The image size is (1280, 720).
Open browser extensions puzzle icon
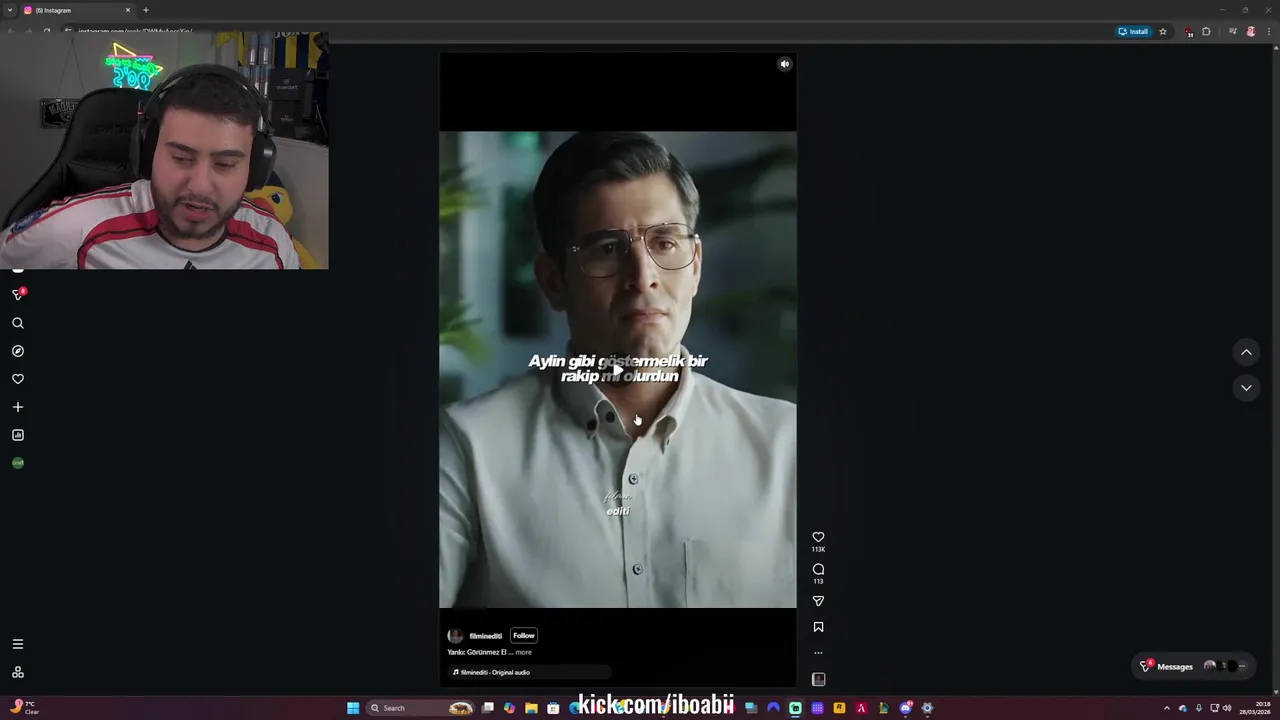pyautogui.click(x=1206, y=31)
